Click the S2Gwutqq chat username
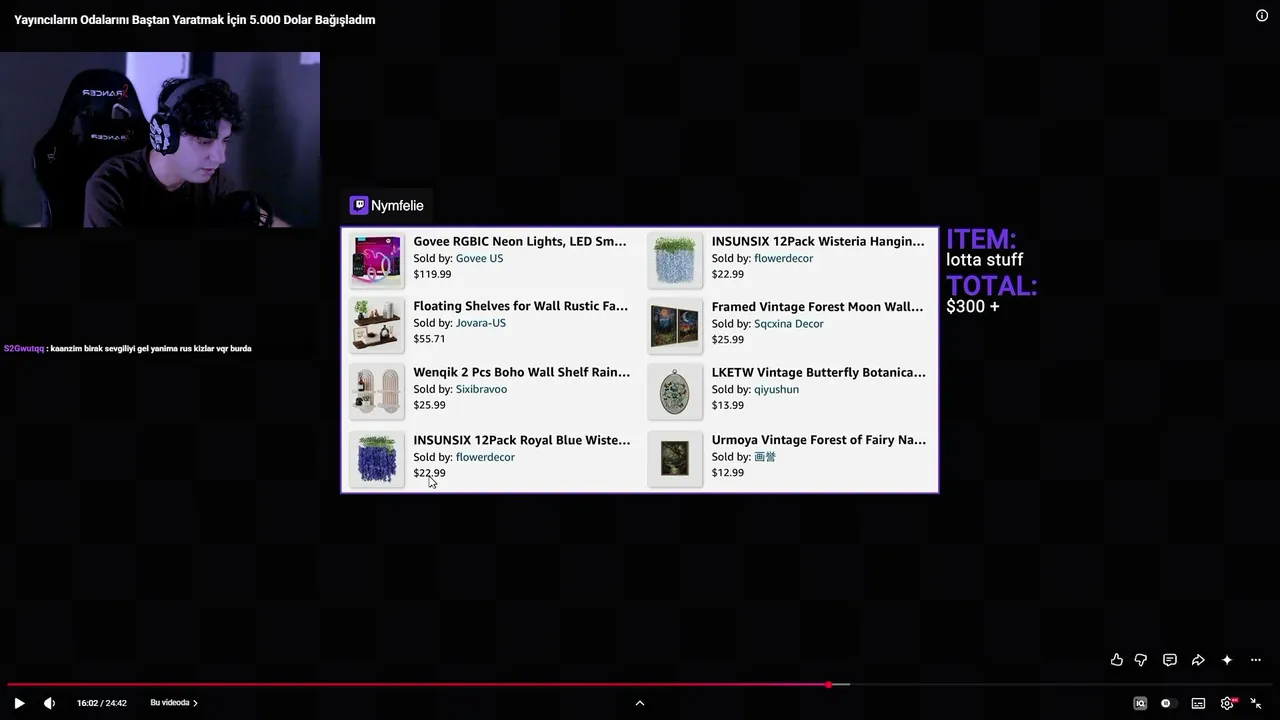This screenshot has height=720, width=1280. [x=24, y=349]
